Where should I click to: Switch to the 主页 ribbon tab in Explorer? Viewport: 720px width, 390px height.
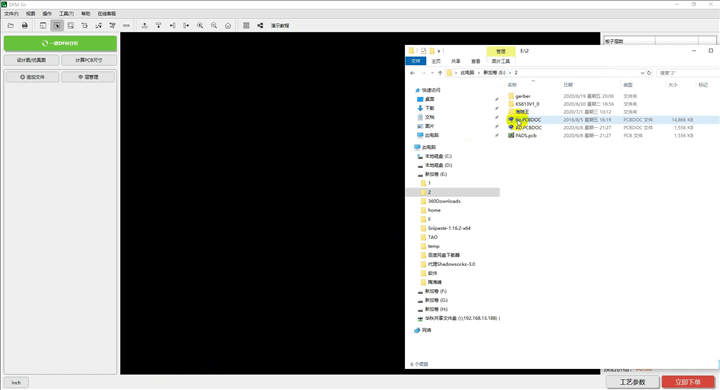click(436, 61)
